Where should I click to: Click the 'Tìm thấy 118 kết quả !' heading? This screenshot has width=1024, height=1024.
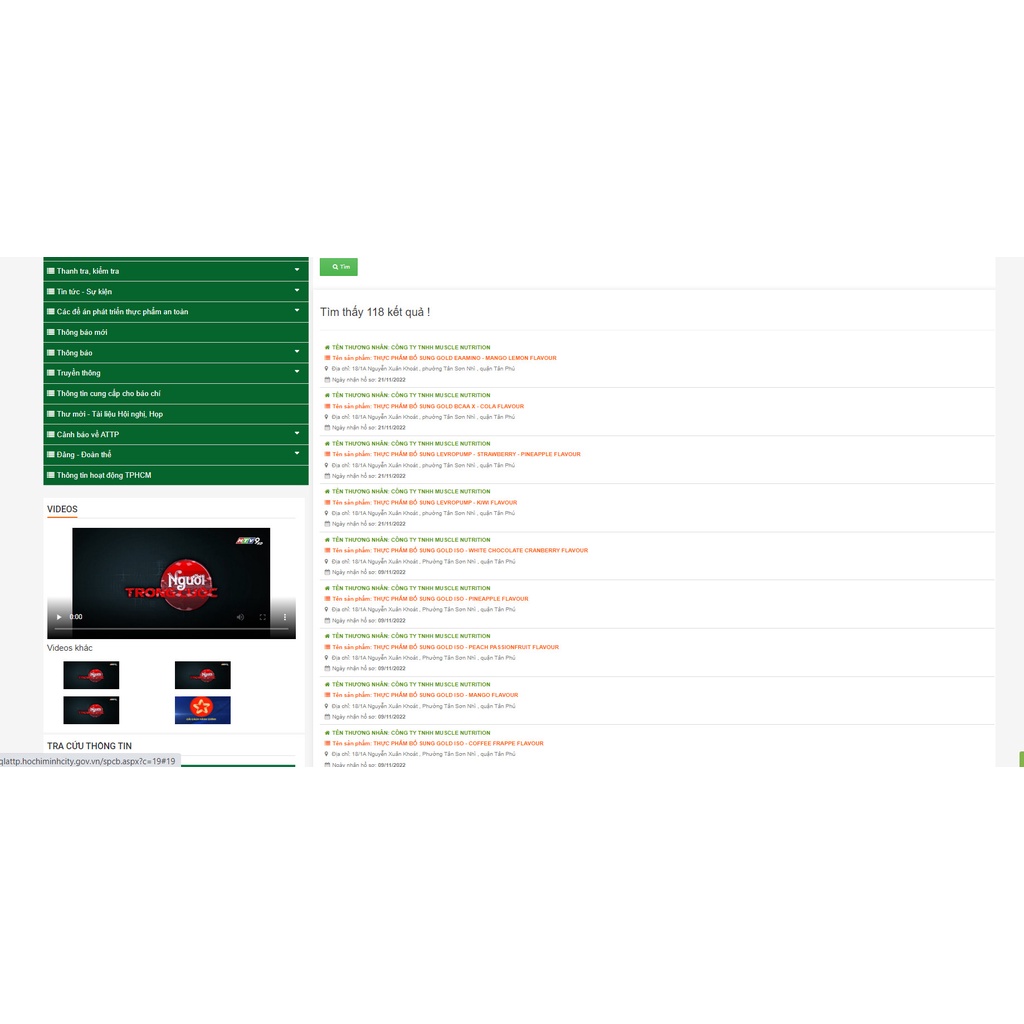[x=375, y=312]
